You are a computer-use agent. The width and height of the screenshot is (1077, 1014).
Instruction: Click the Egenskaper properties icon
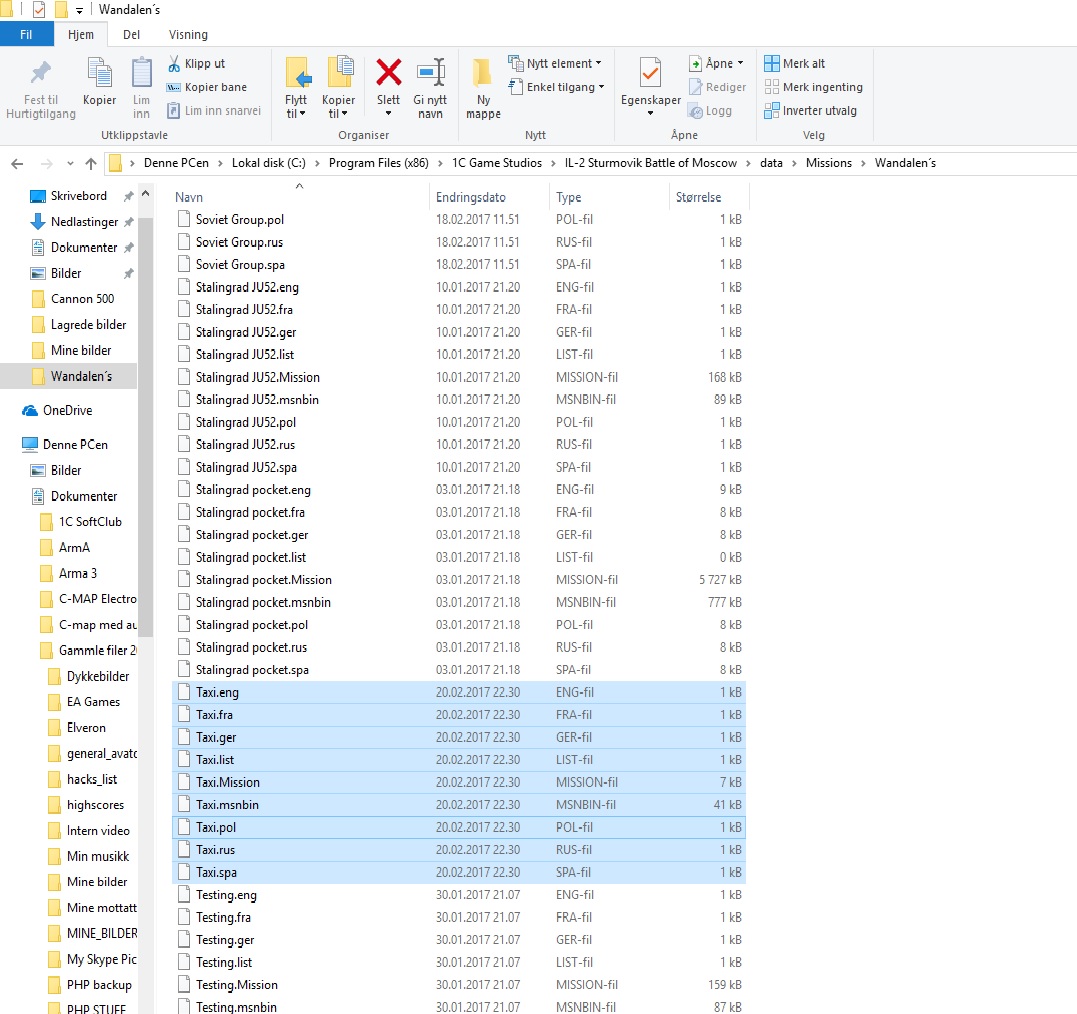650,74
